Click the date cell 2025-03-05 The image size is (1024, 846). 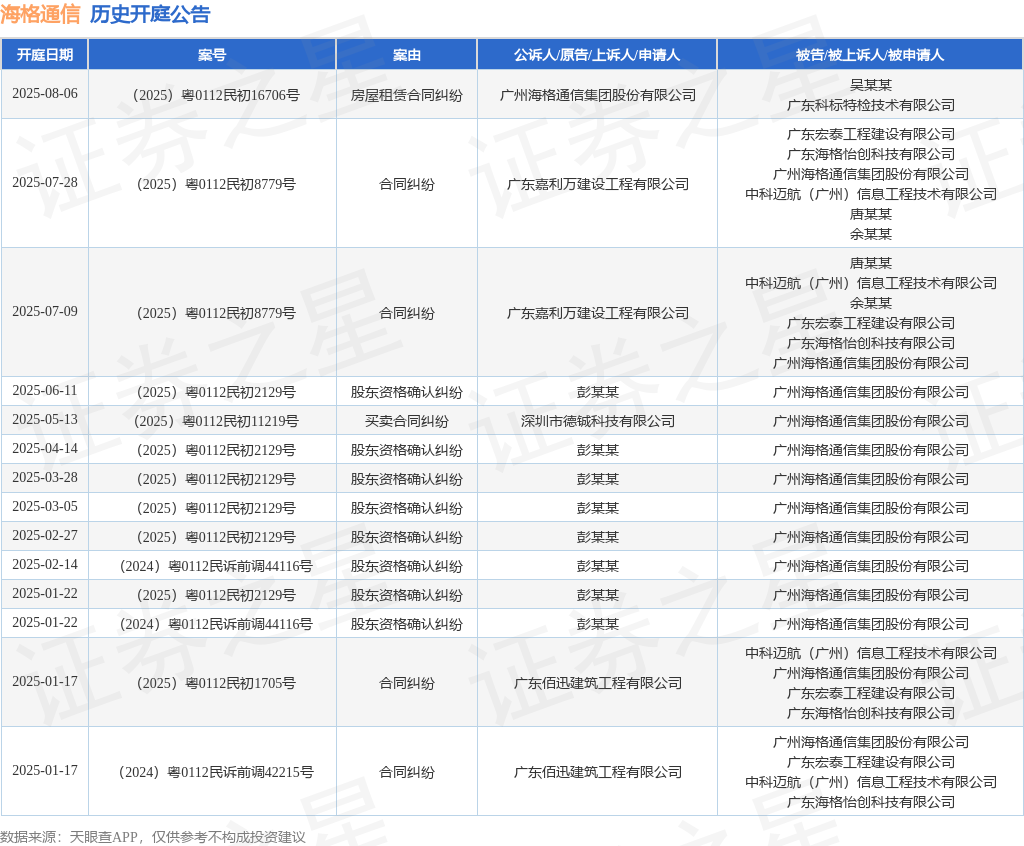[x=44, y=506]
